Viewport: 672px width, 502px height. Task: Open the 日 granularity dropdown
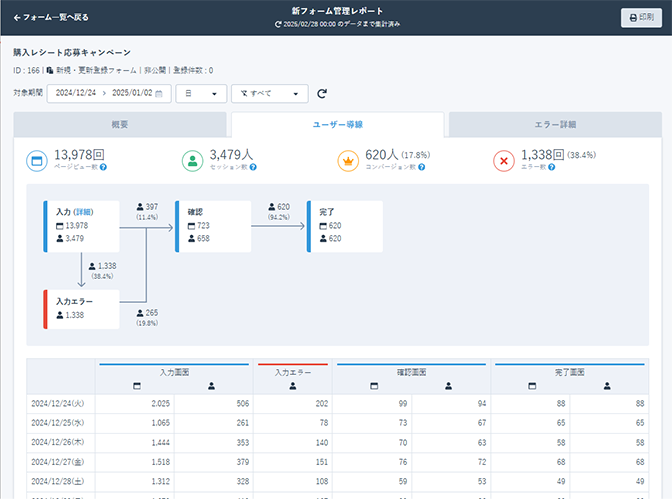point(201,93)
